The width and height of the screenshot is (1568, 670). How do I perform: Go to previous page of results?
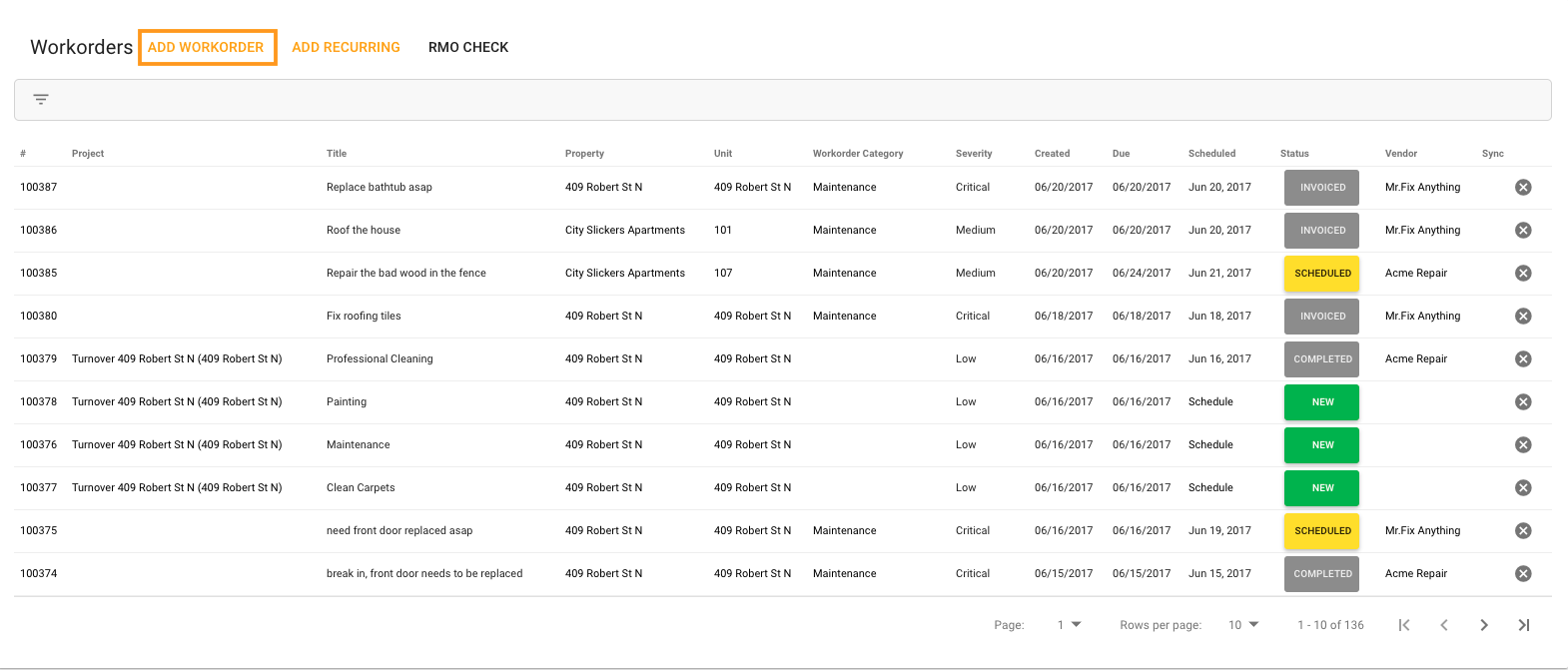pyautogui.click(x=1444, y=625)
